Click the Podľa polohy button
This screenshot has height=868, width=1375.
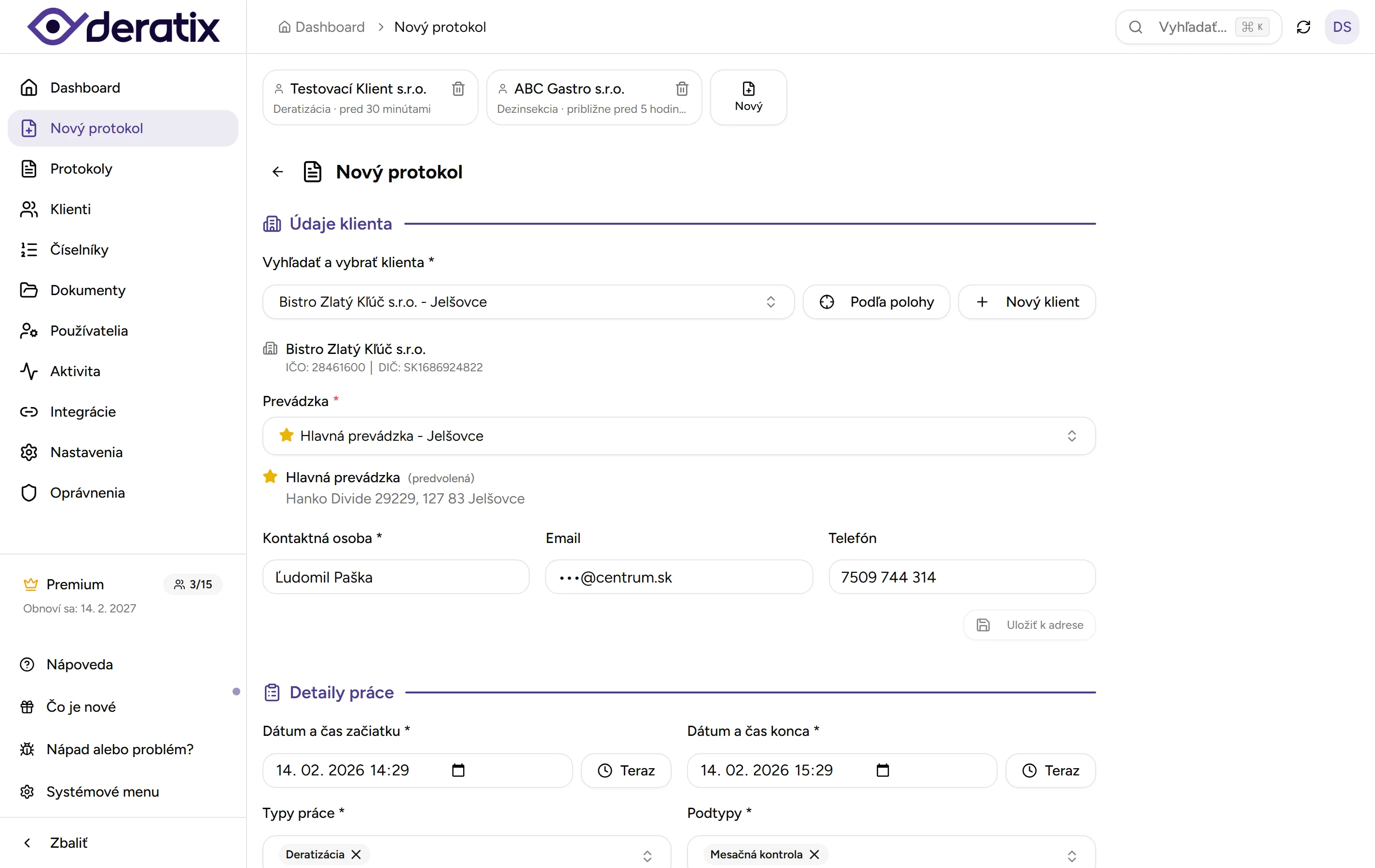(876, 302)
